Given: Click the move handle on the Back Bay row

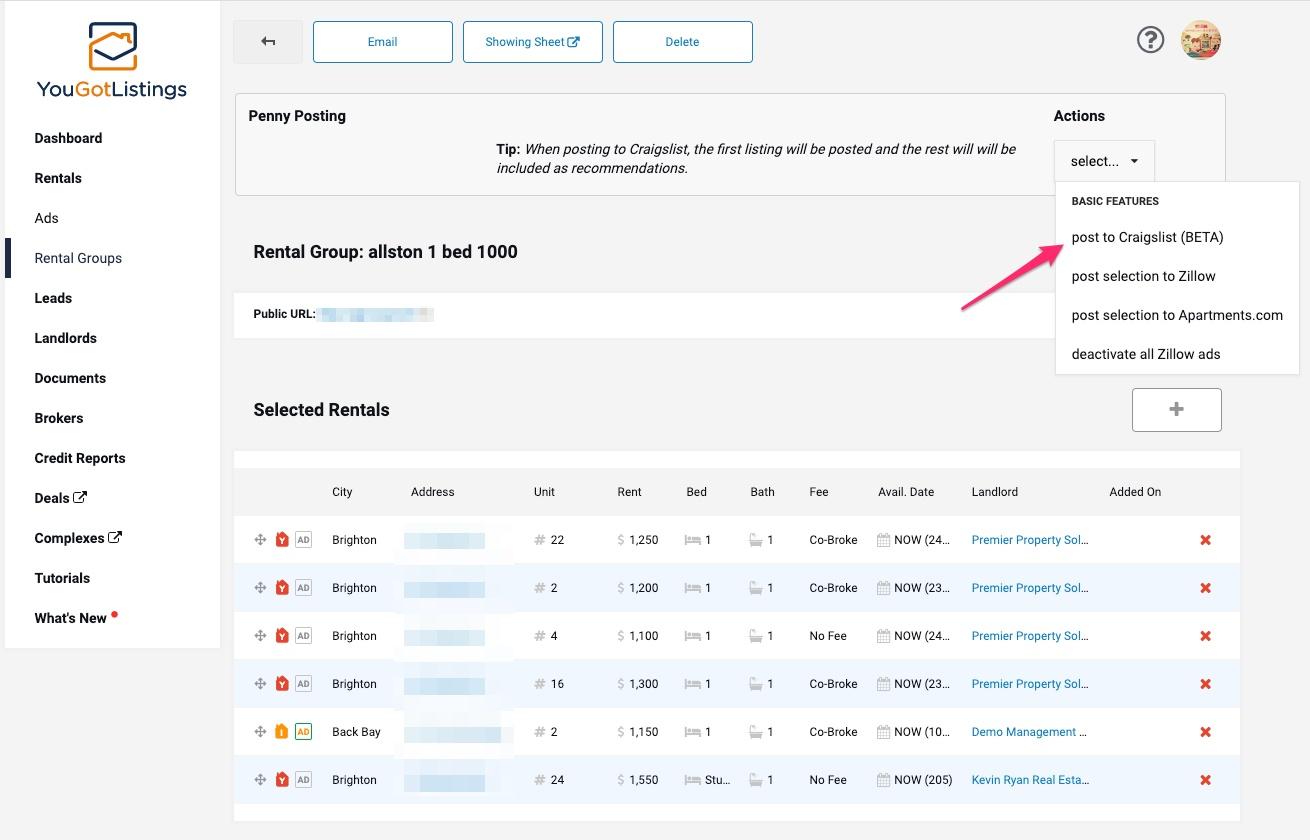Looking at the screenshot, I should 260,732.
